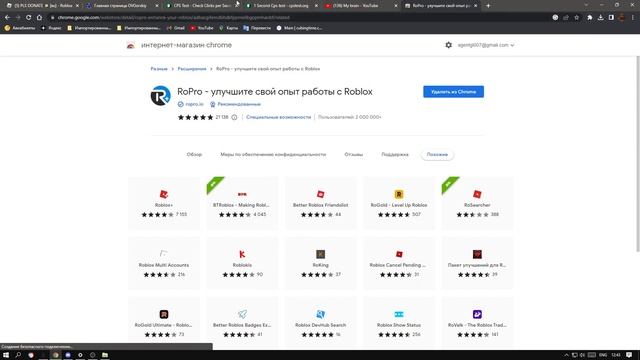Open the extension pack card for Roblox

coord(477,263)
